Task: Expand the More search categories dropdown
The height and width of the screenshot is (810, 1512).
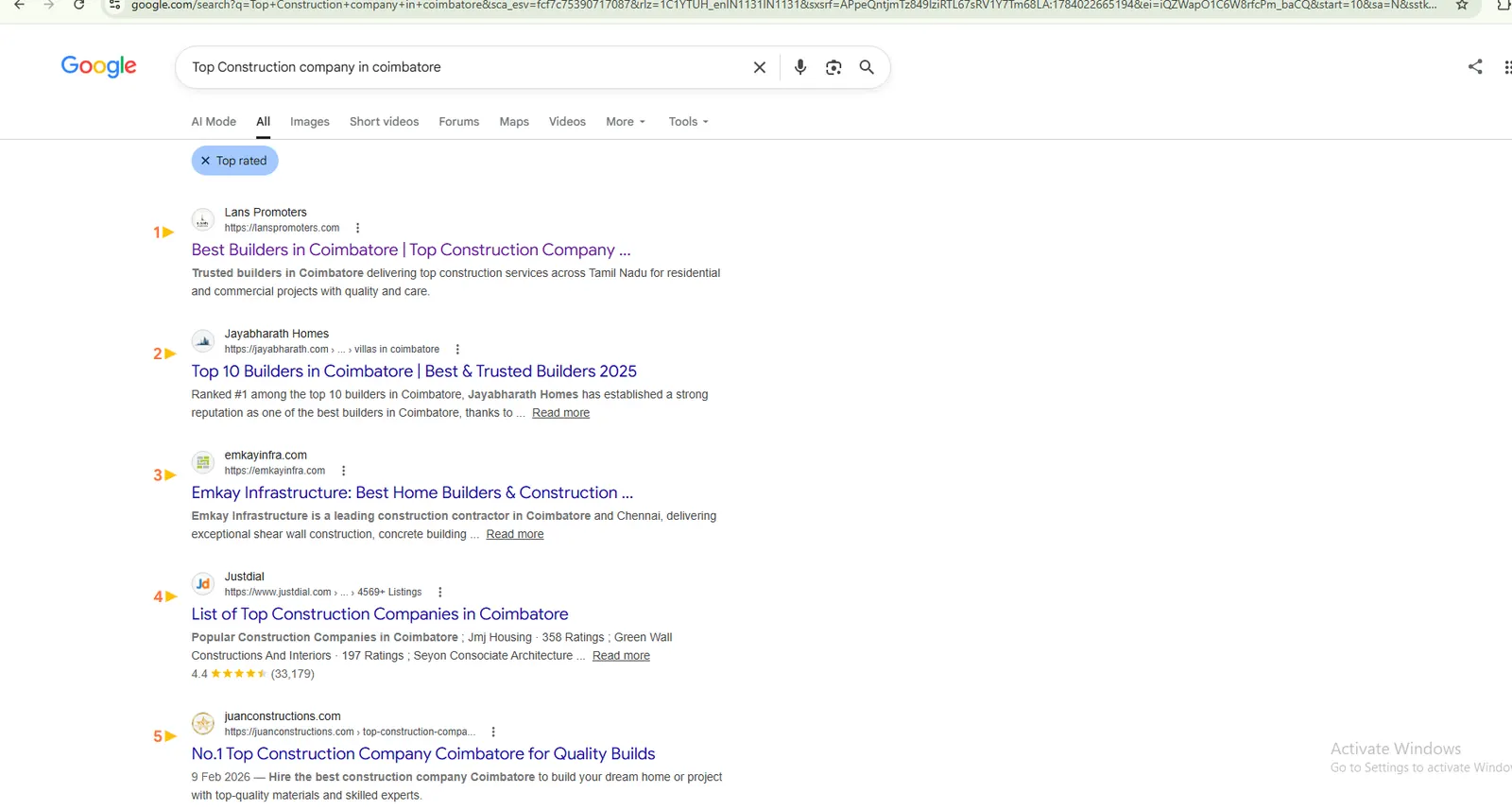Action: (626, 122)
